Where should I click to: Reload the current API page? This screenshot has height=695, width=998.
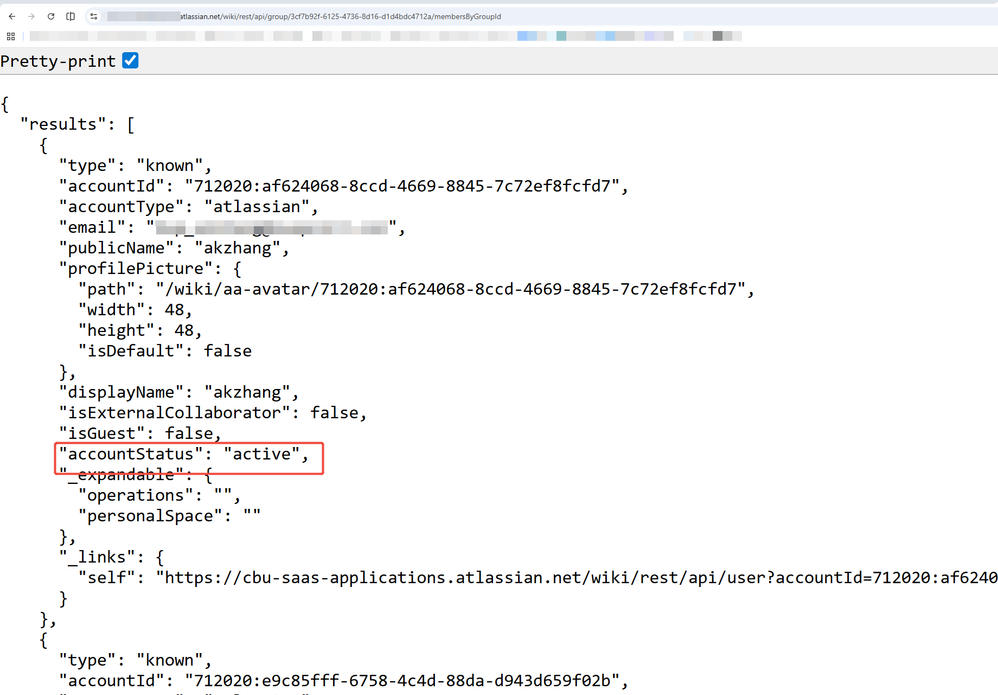point(51,17)
